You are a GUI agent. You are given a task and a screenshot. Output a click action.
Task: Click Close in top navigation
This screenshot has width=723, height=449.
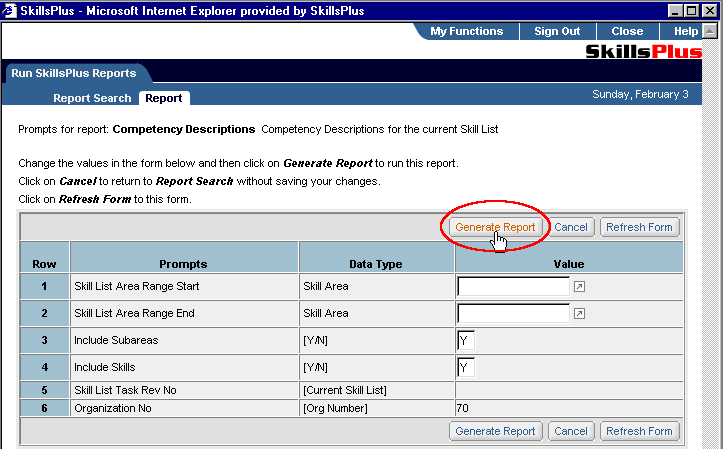tap(627, 31)
